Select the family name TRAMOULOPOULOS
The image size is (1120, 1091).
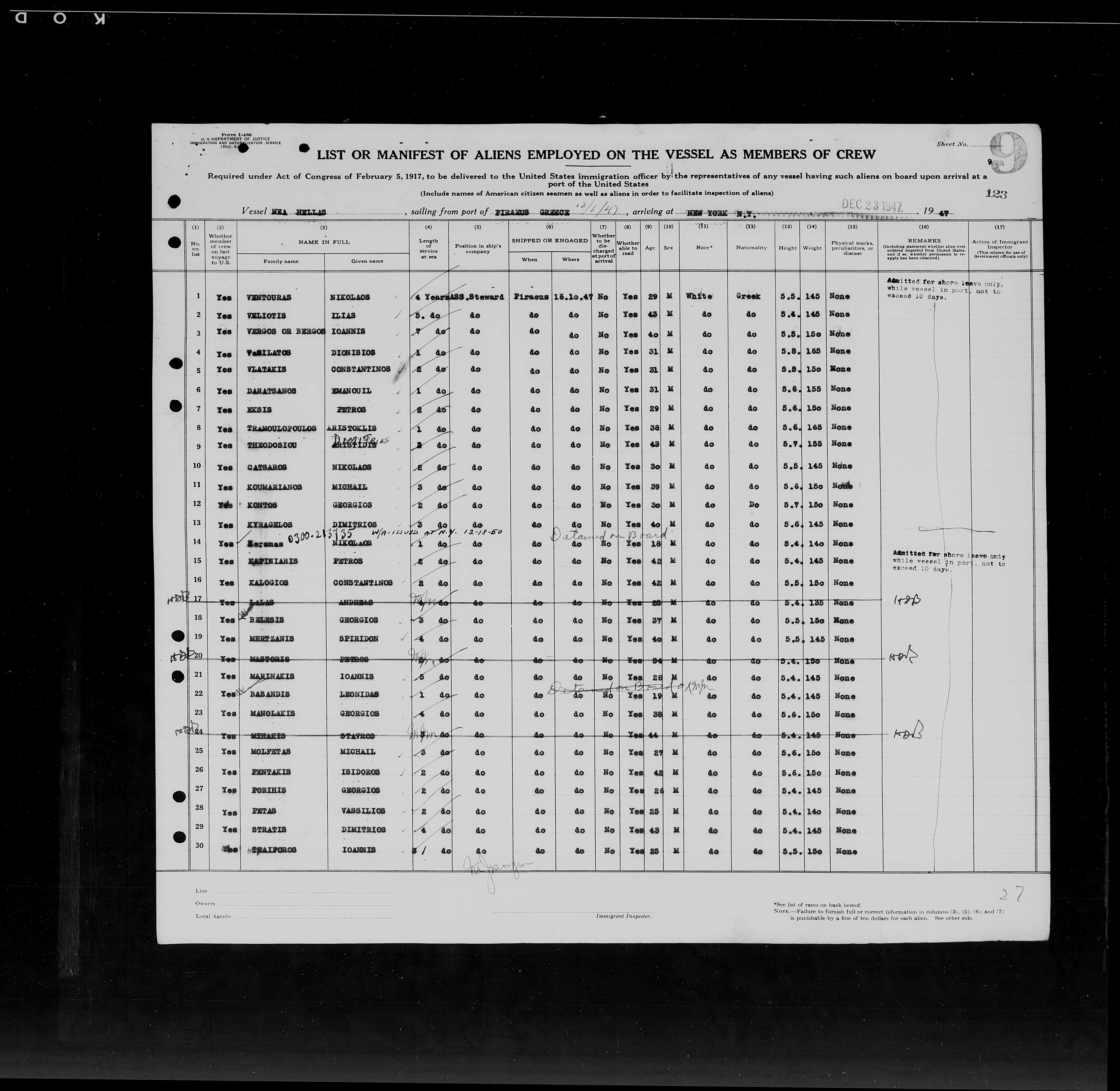[x=281, y=429]
